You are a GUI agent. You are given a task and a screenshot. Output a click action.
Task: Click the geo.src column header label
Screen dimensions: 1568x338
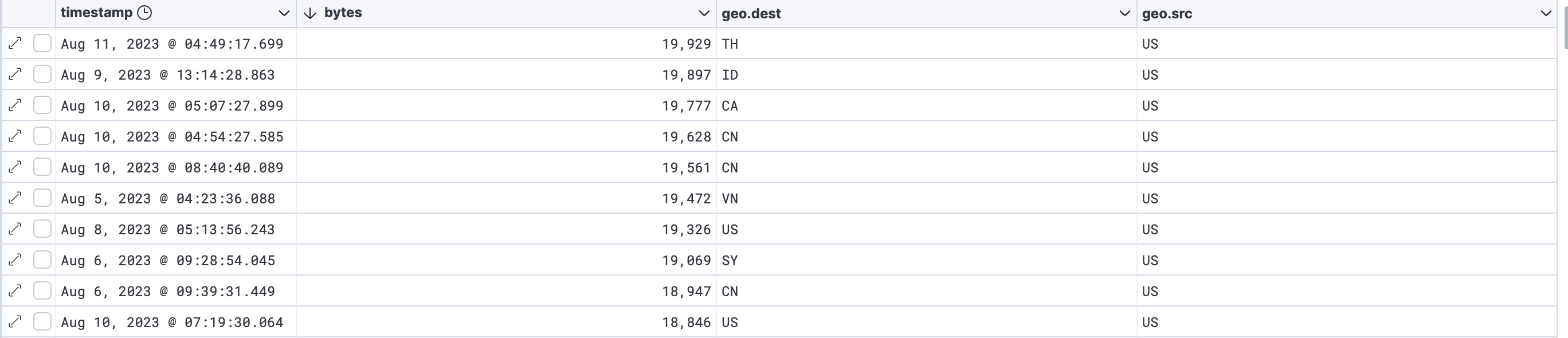1167,13
